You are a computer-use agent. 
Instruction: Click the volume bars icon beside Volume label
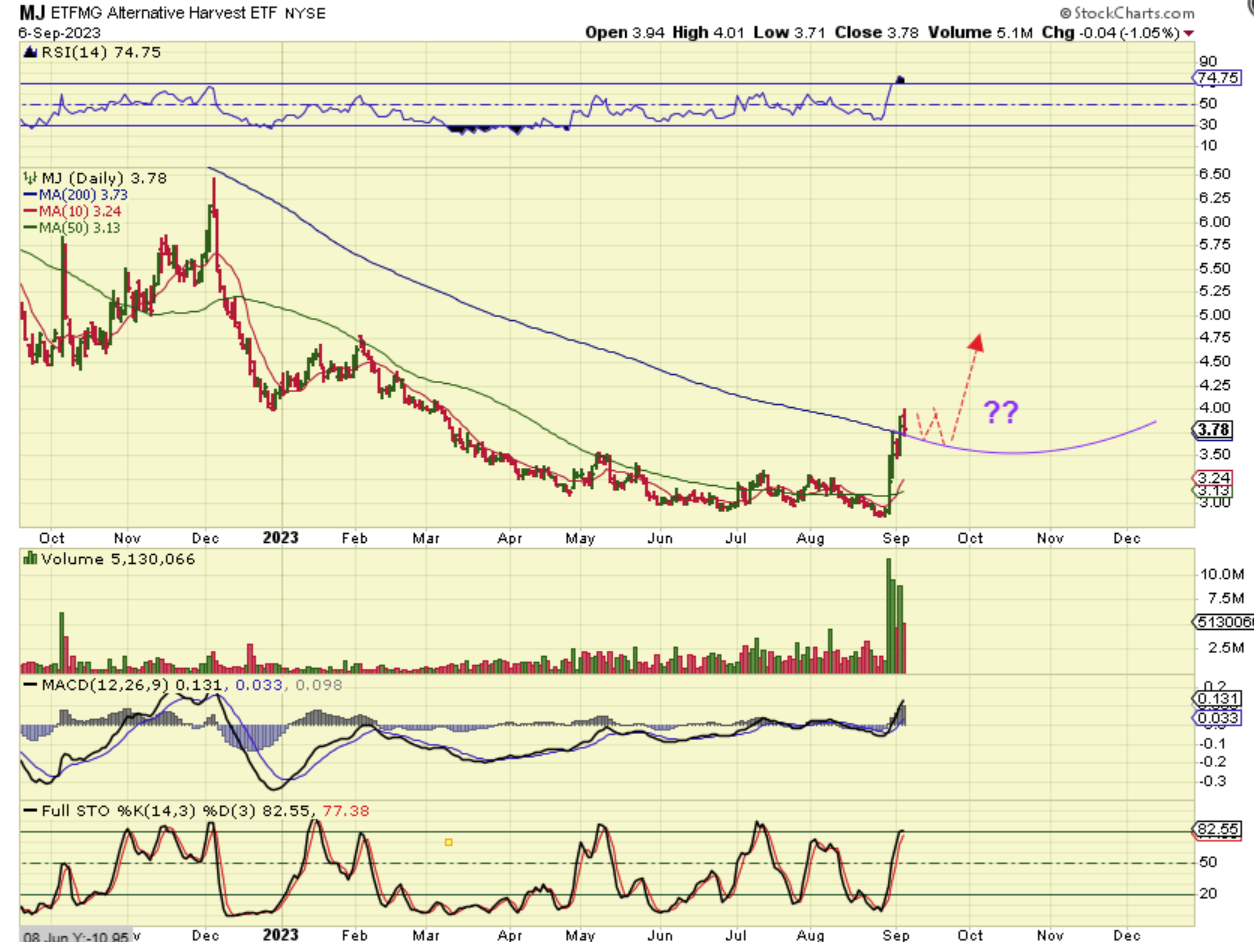pos(28,559)
